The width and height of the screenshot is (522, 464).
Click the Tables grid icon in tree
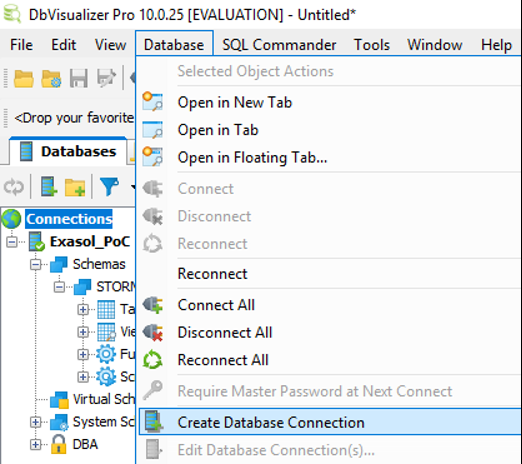click(x=106, y=310)
